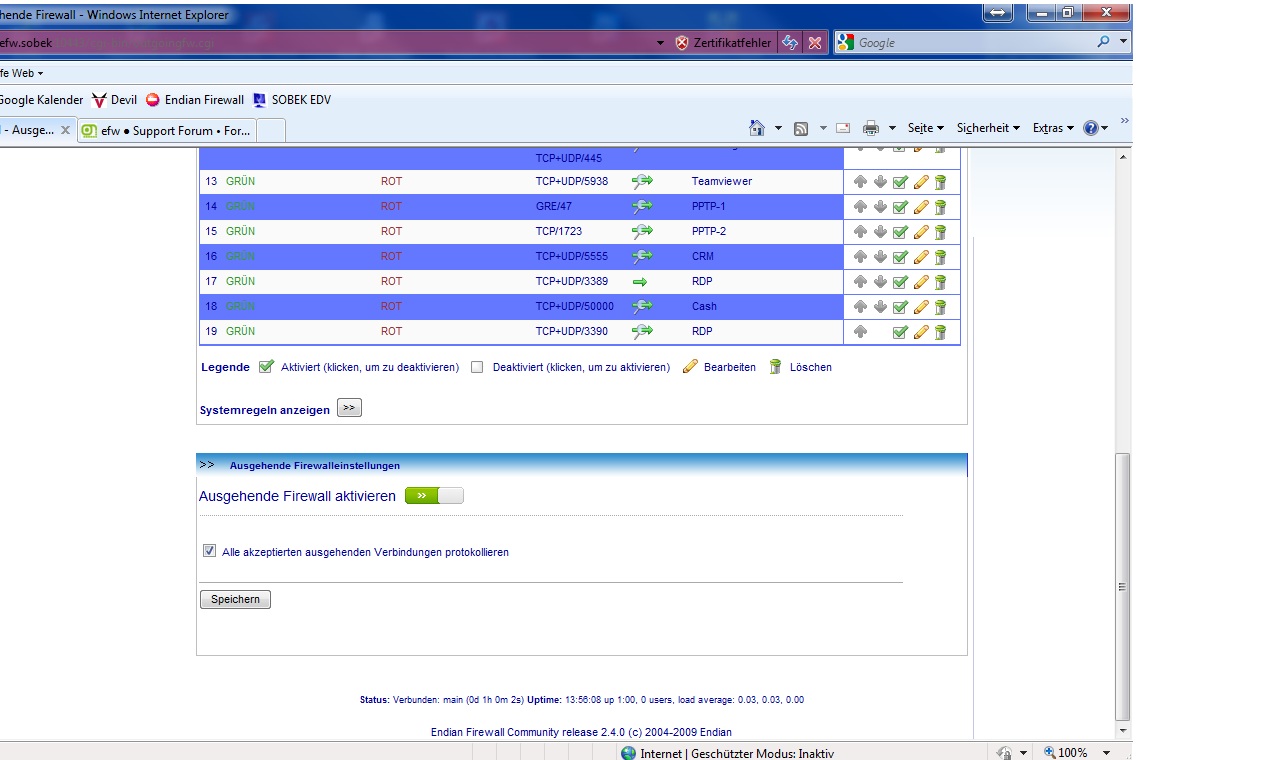
Task: Delete the CRM rule using trash icon
Action: point(940,257)
